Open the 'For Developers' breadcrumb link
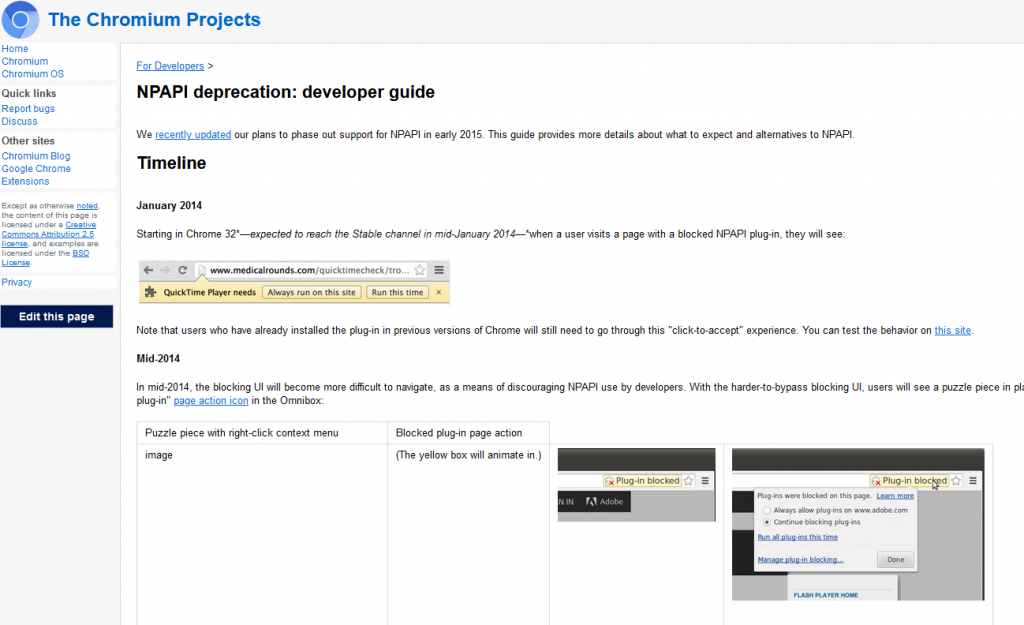This screenshot has height=625, width=1024. (x=170, y=66)
